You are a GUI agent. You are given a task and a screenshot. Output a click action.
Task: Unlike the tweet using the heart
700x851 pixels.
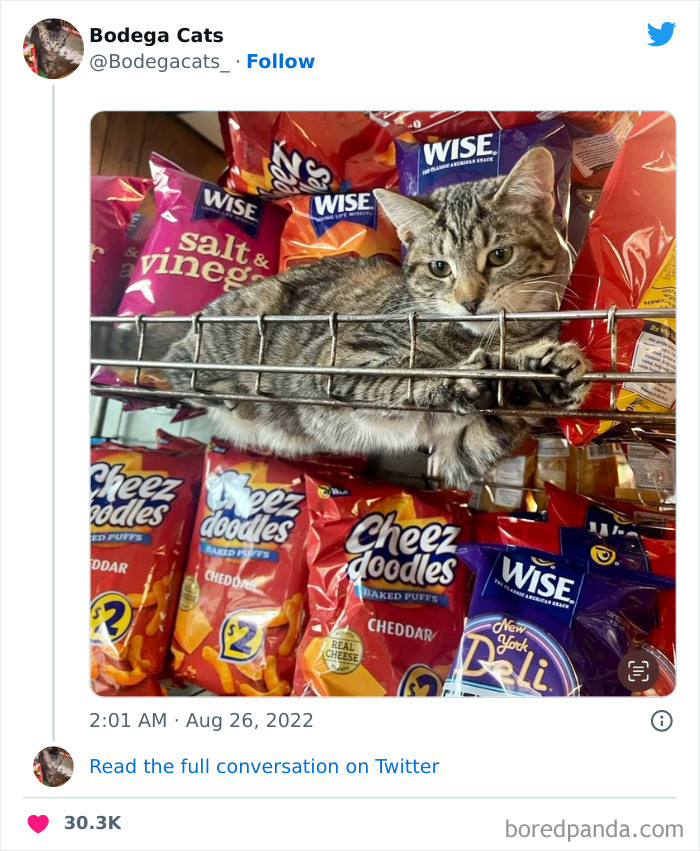[38, 819]
